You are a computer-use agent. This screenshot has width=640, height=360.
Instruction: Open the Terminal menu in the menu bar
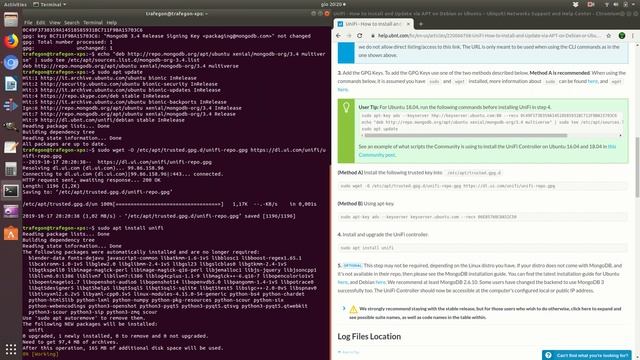(x=93, y=22)
